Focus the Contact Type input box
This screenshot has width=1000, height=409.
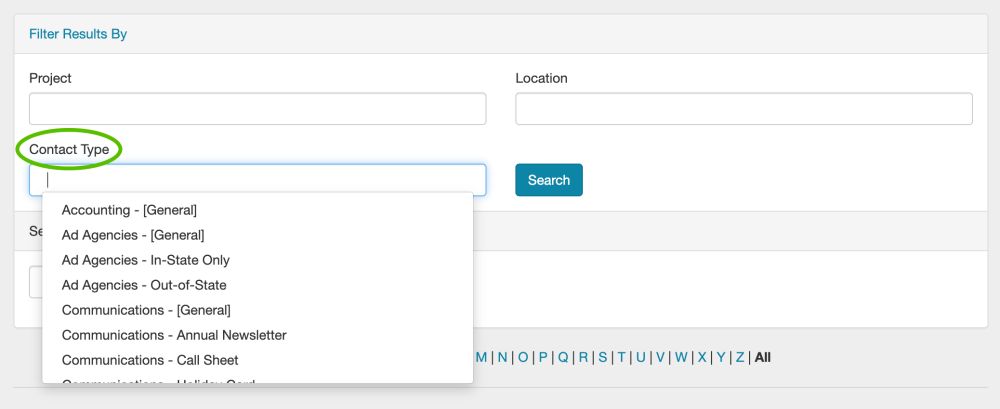257,180
